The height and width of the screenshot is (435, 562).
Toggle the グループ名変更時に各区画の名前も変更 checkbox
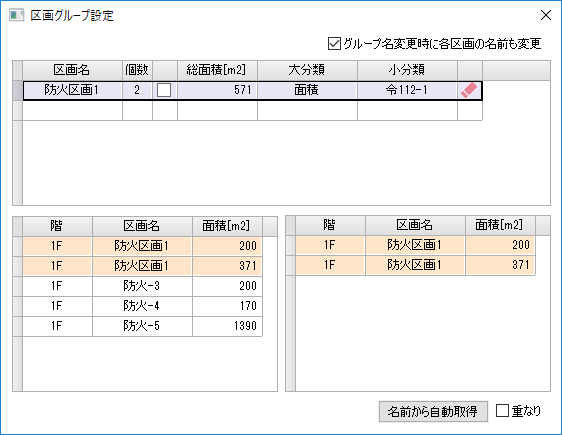click(x=334, y=44)
